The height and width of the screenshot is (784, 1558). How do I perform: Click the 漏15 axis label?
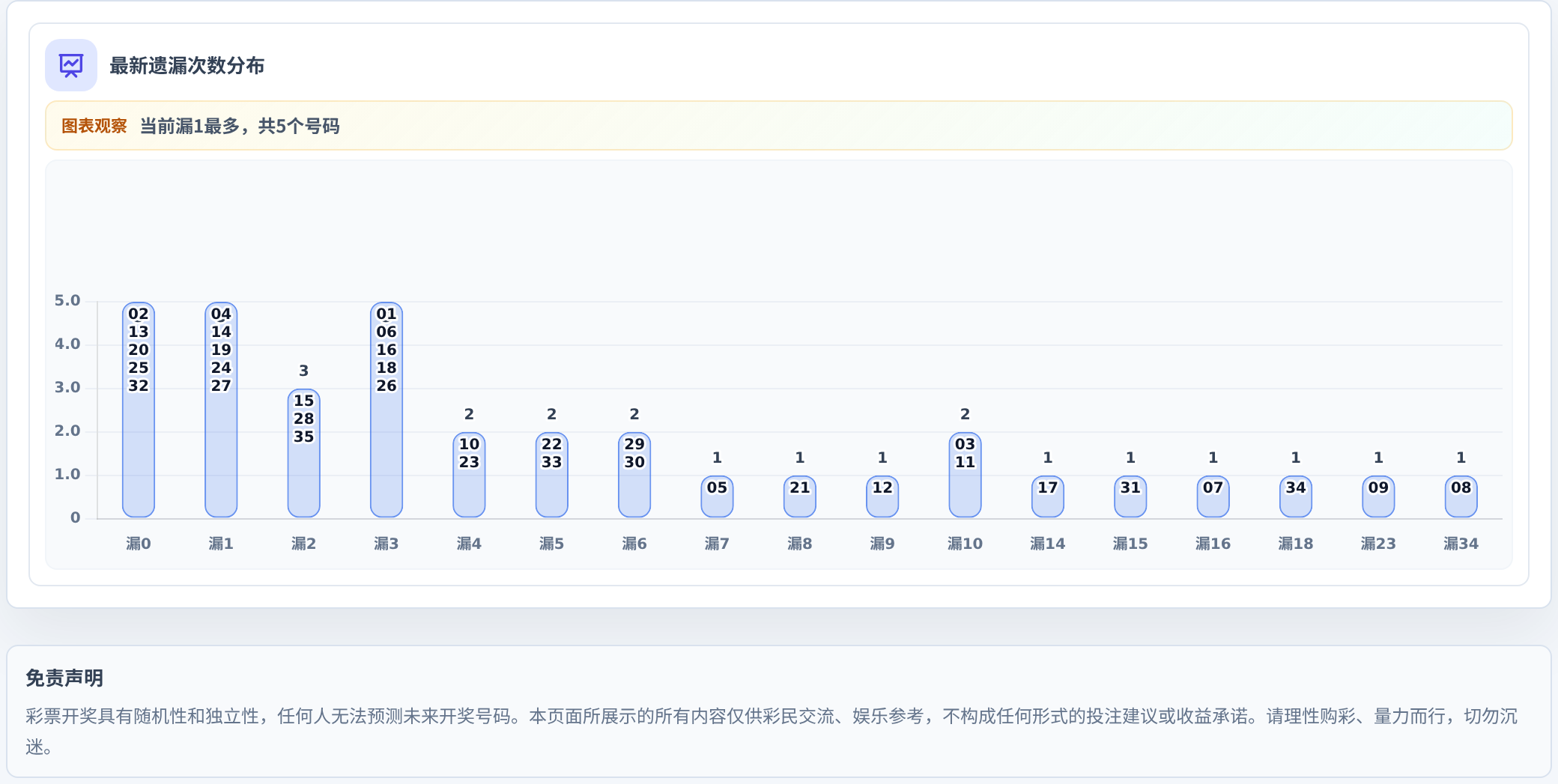(1130, 544)
